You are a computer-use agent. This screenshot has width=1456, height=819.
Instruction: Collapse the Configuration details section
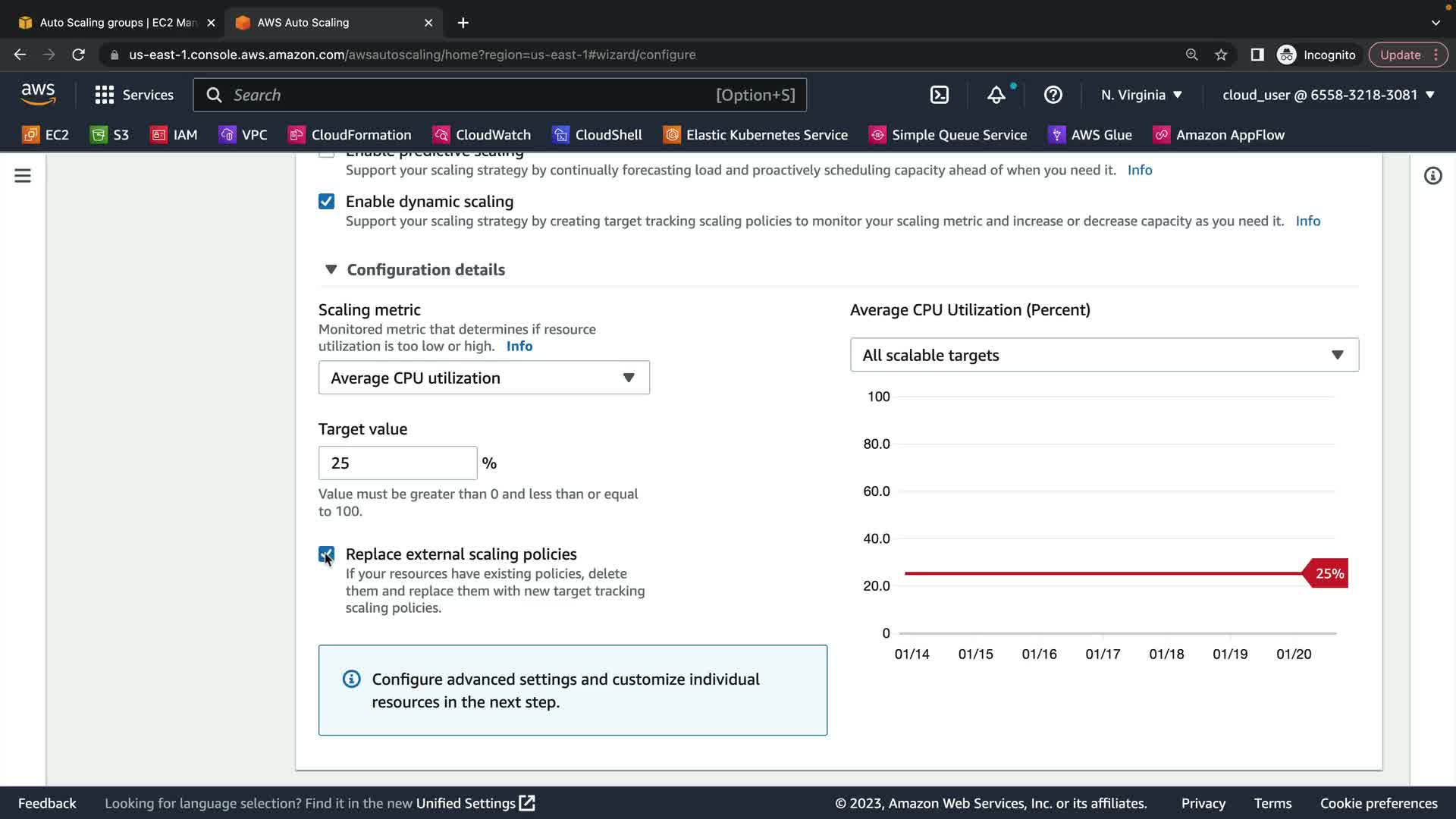point(331,270)
